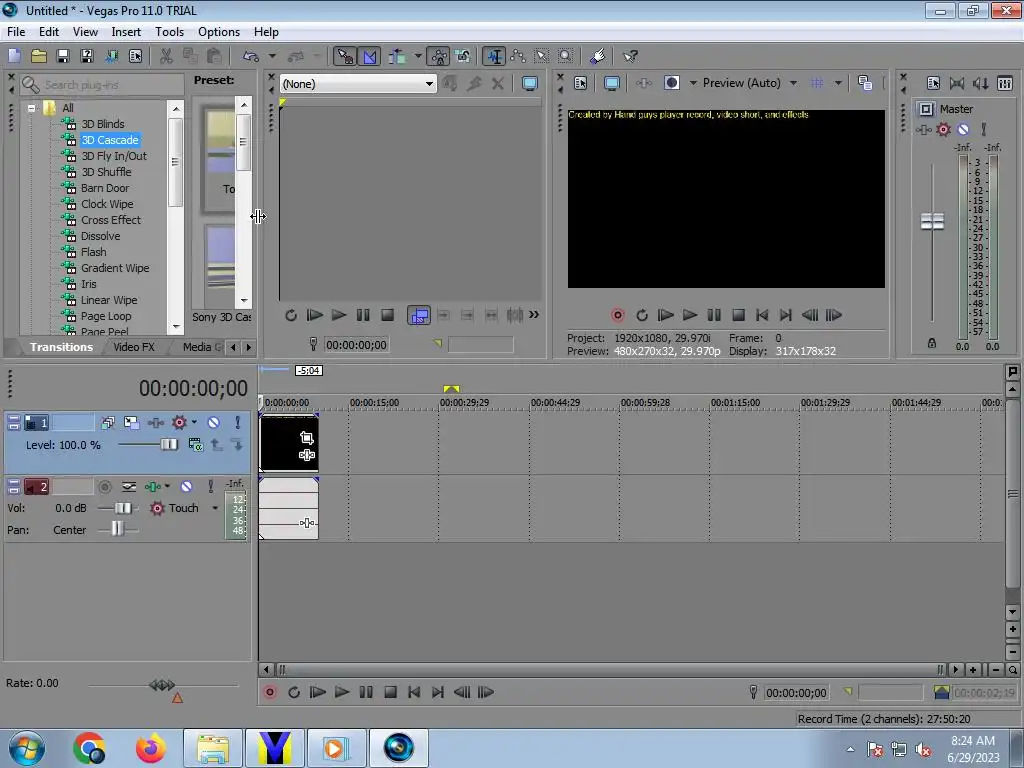Image resolution: width=1024 pixels, height=768 pixels.
Task: Play from start in Video Preview
Action: 665,315
